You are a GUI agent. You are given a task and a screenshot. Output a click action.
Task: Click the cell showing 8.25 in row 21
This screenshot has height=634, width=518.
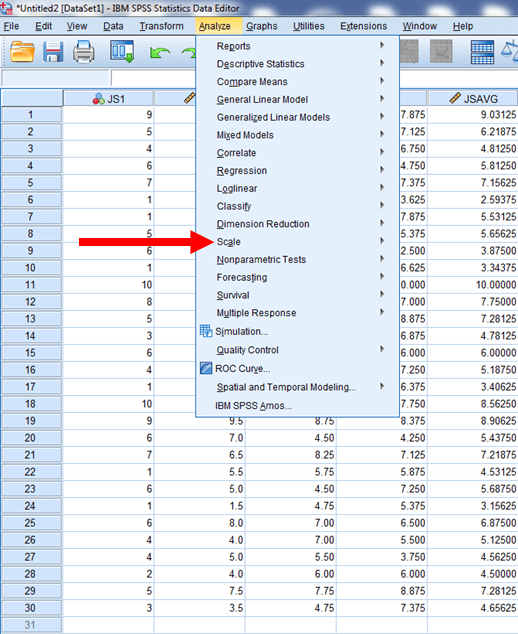pyautogui.click(x=291, y=455)
